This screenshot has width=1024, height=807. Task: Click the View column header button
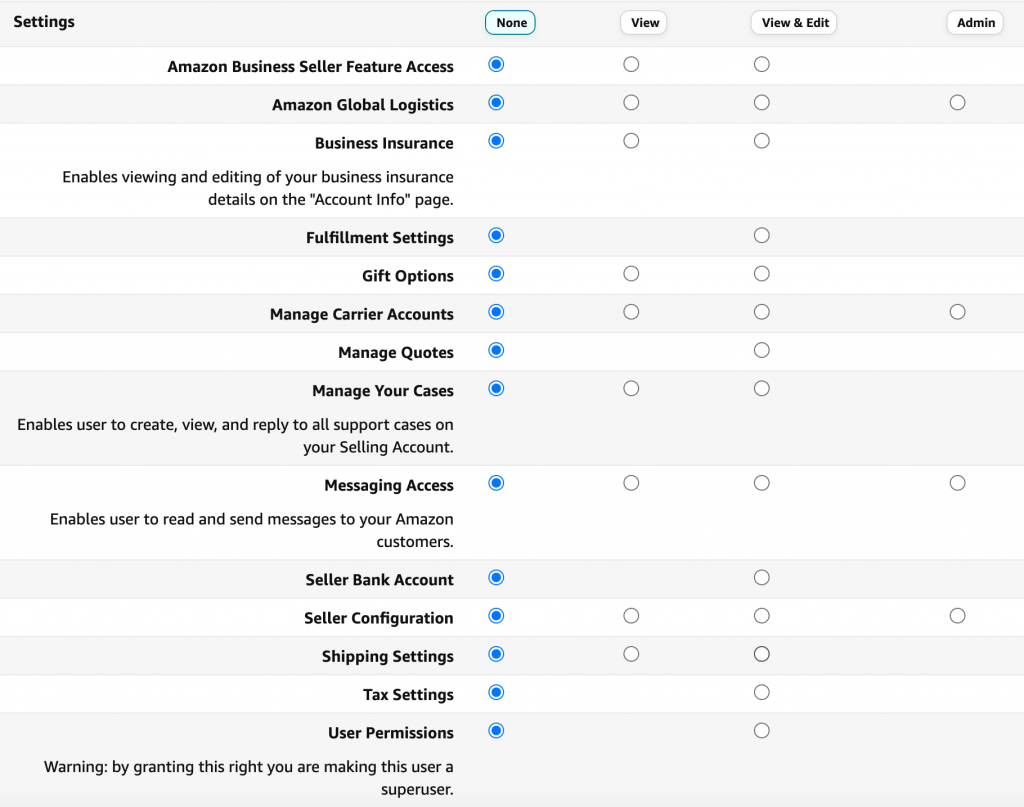point(643,22)
